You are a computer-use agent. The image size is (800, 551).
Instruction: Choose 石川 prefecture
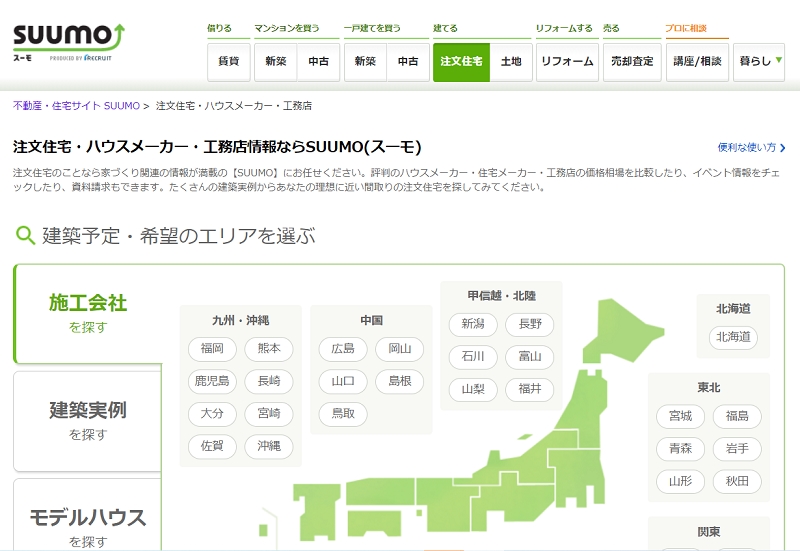(x=473, y=357)
